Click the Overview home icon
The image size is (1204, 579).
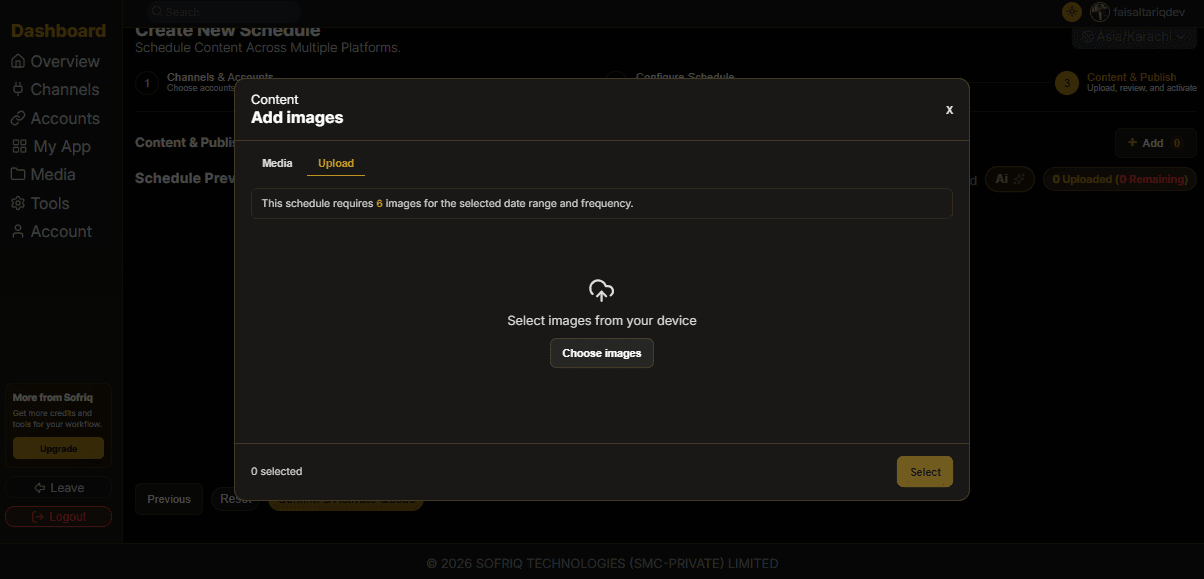[18, 61]
